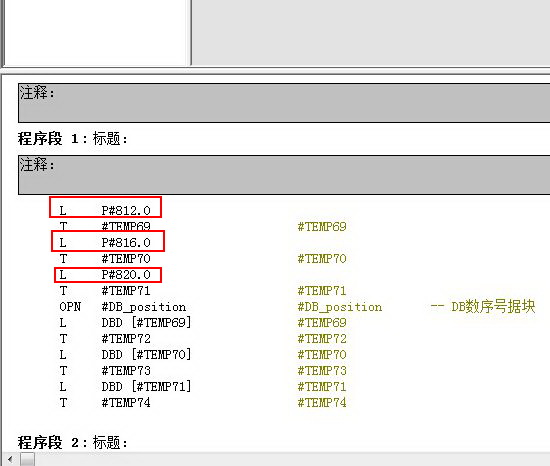Click the code line L P#812.0
This screenshot has width=550, height=466.
105,210
